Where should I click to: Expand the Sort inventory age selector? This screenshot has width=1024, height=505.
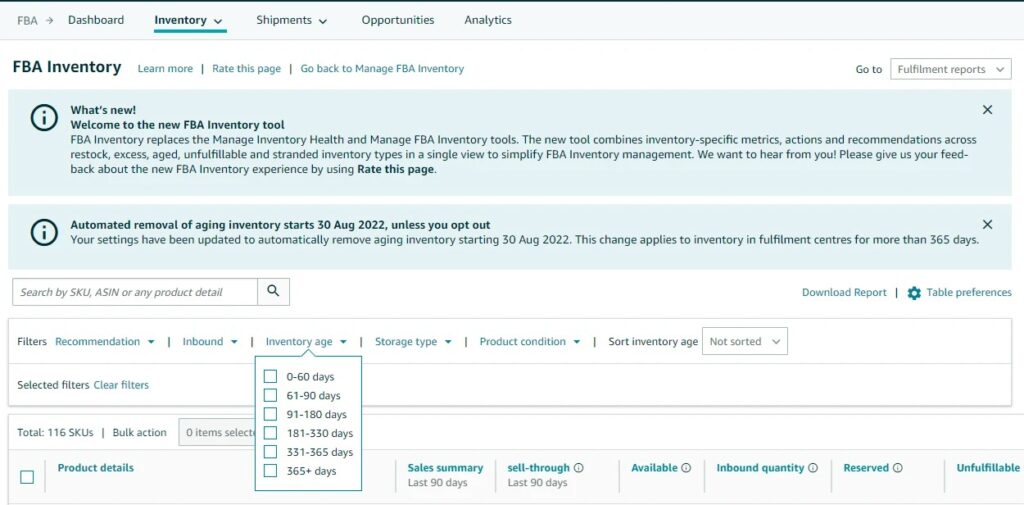[x=744, y=342]
